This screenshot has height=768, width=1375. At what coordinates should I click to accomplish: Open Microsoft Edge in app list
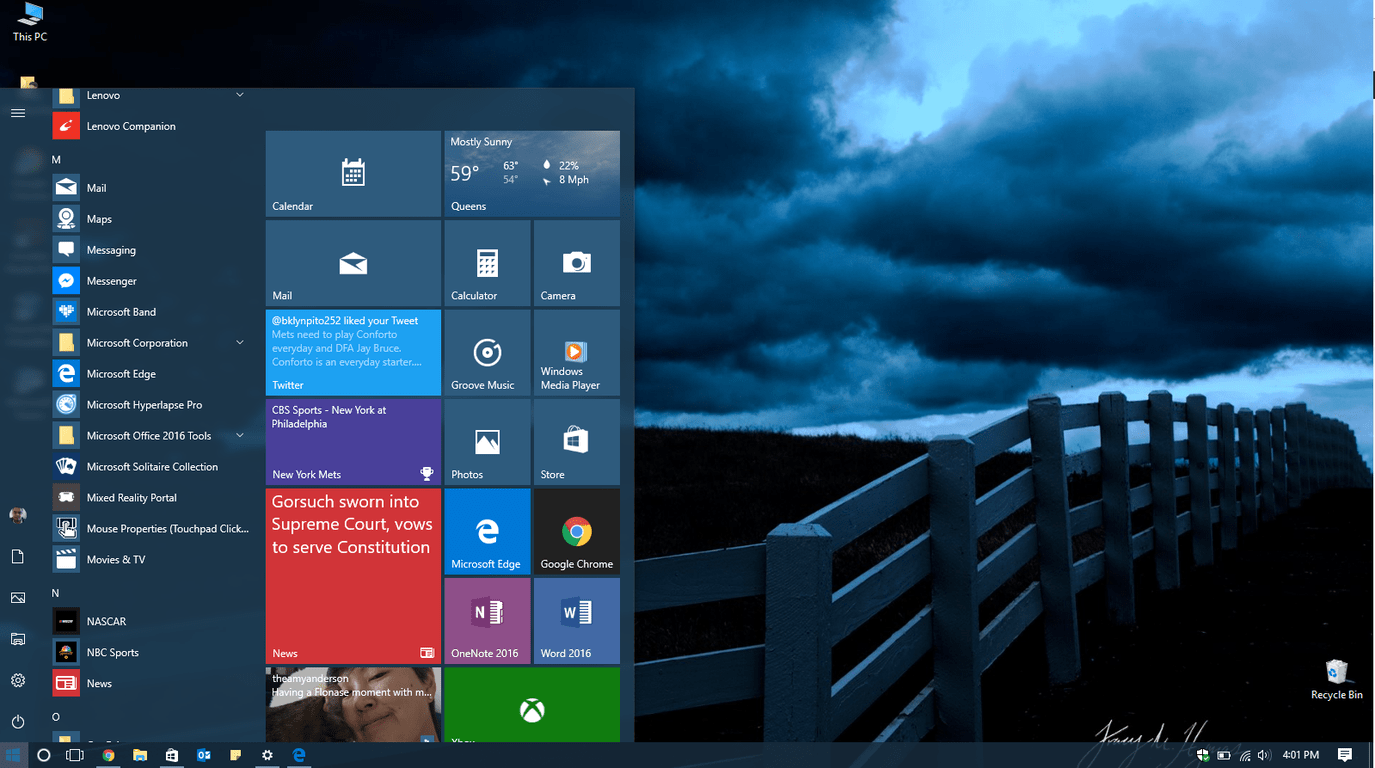pyautogui.click(x=150, y=374)
